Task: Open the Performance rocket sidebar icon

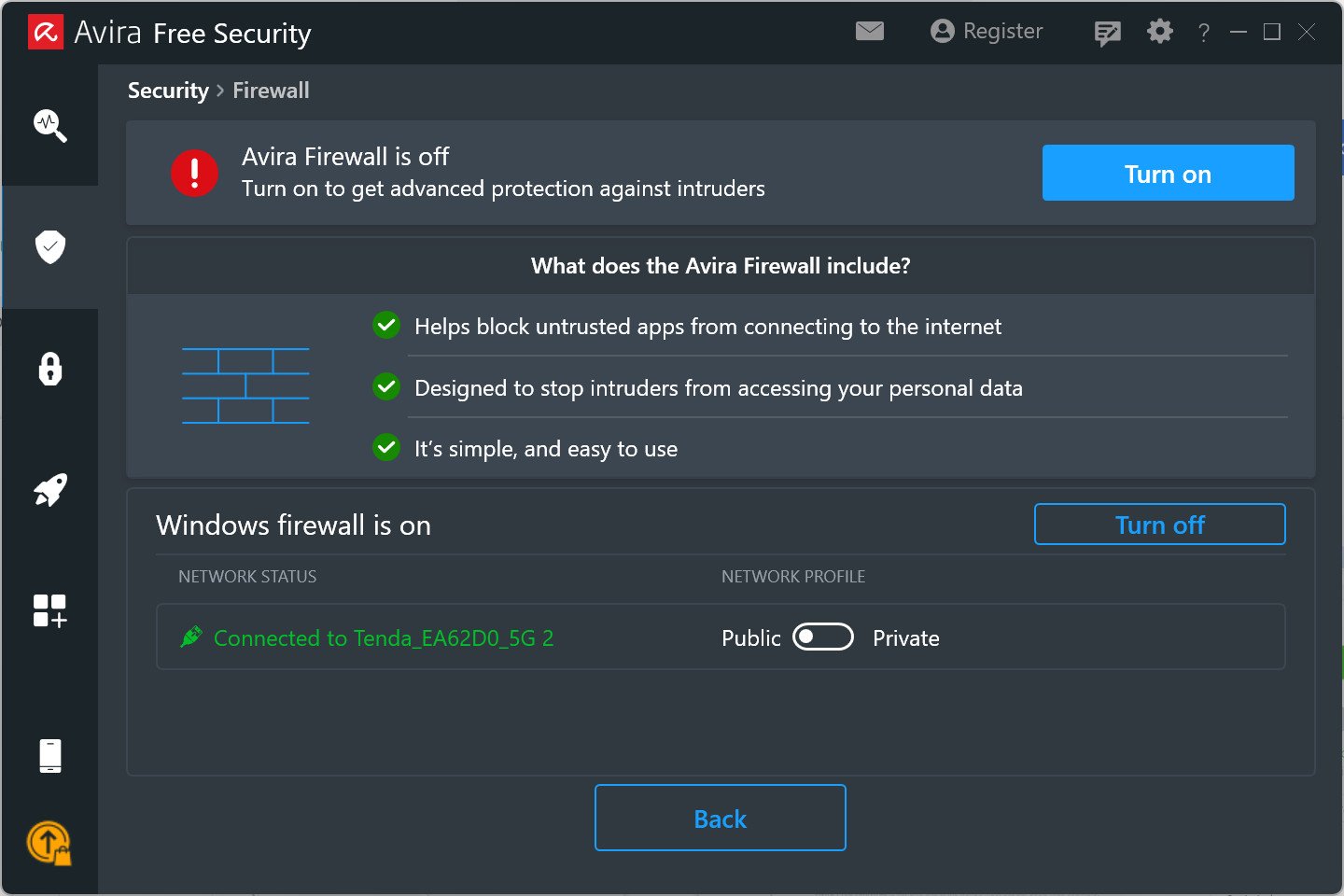Action: tap(50, 490)
